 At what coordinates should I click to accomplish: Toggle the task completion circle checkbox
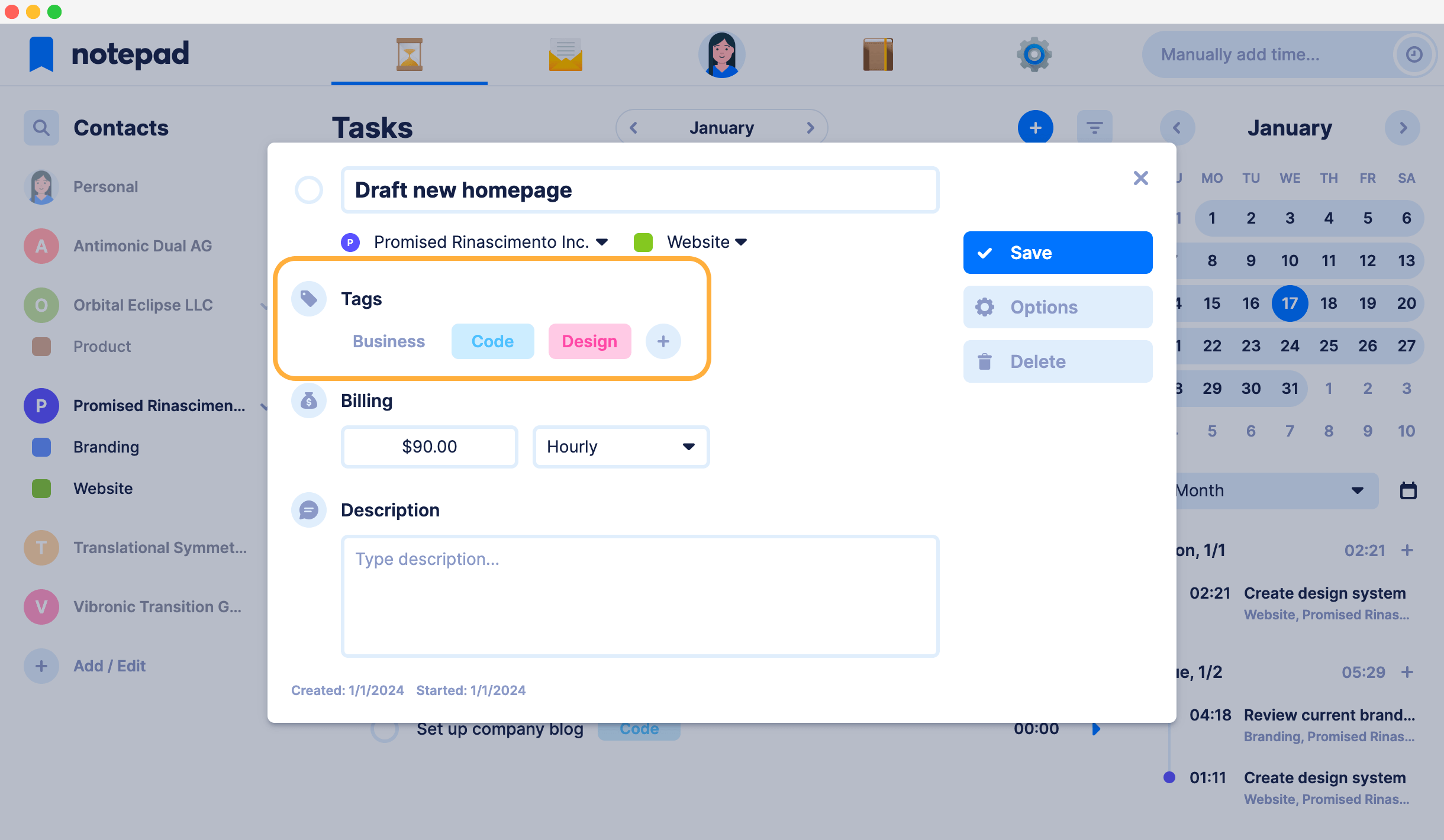click(309, 189)
